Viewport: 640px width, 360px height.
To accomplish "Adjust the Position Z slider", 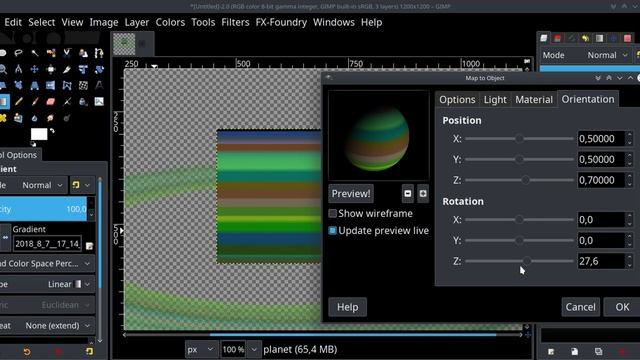I will tap(519, 180).
